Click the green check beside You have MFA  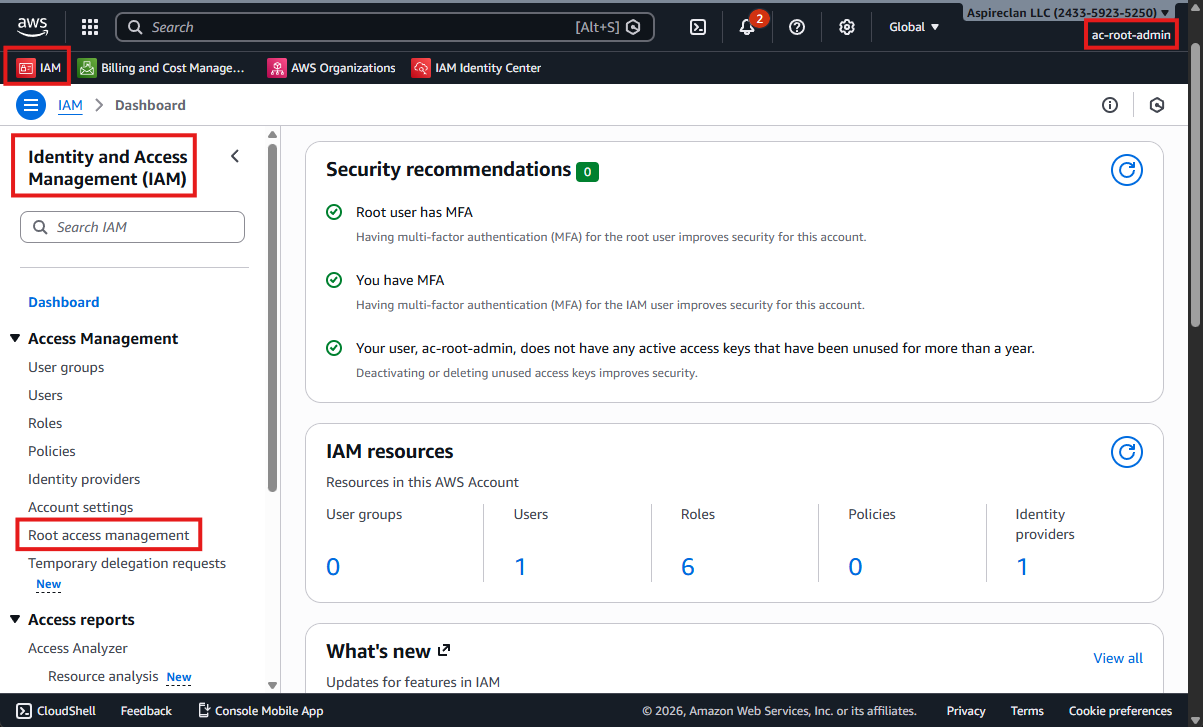point(334,280)
